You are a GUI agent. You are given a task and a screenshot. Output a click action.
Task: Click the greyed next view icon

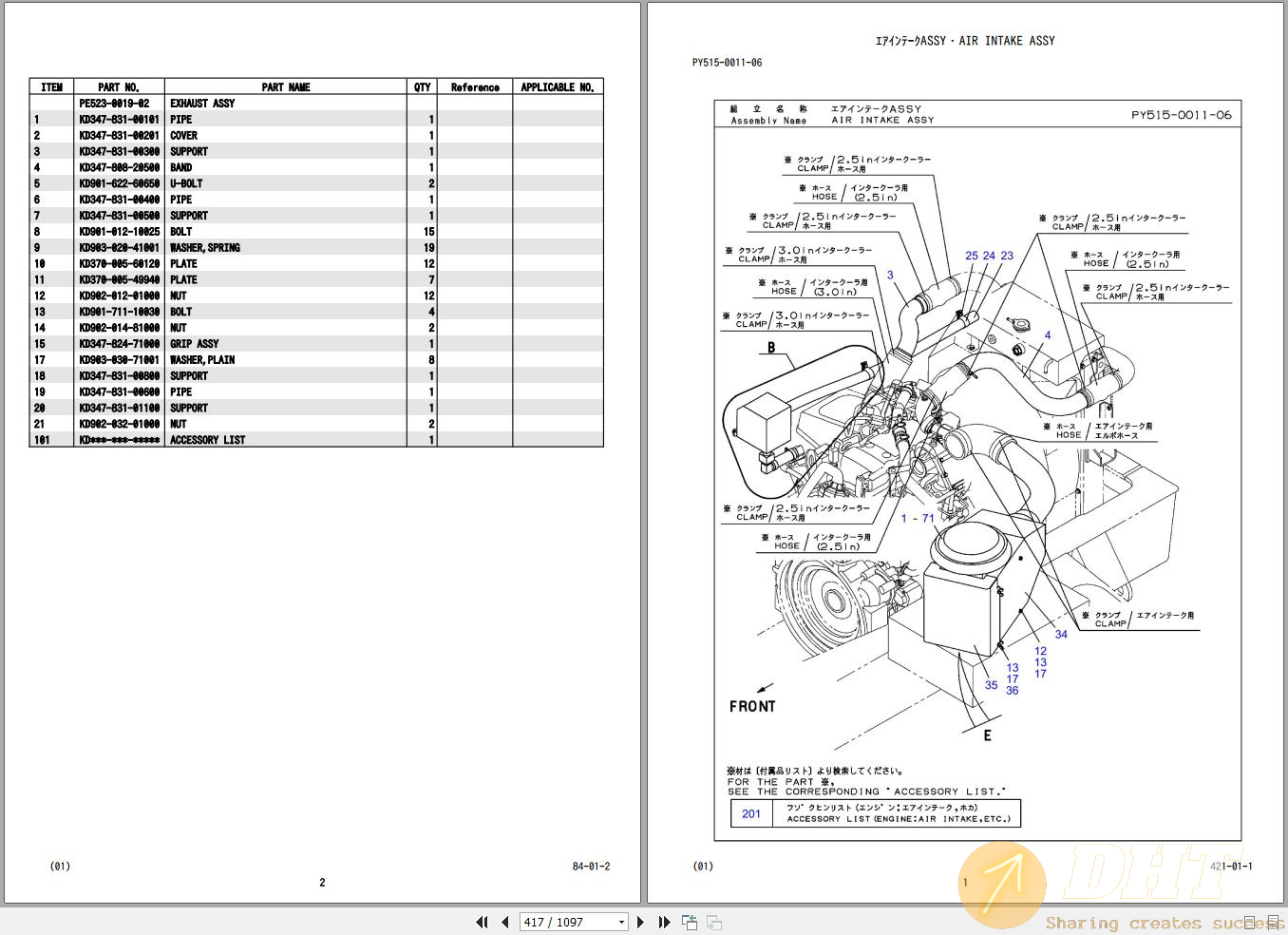pos(714,922)
